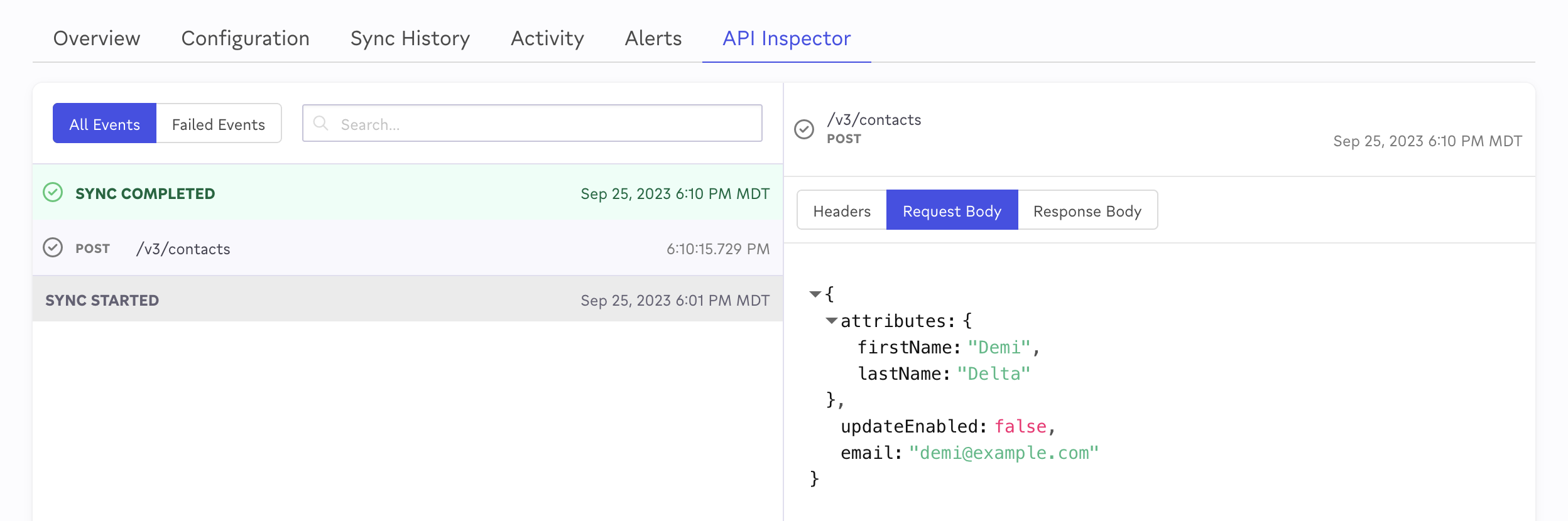
Task: Open the Activity tab
Action: [547, 39]
